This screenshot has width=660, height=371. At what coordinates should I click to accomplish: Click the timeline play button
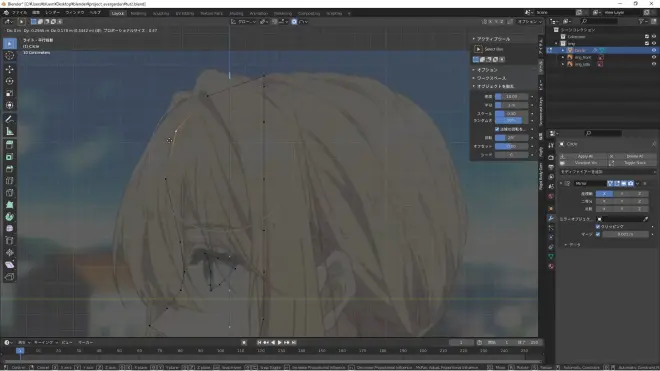(x=280, y=342)
